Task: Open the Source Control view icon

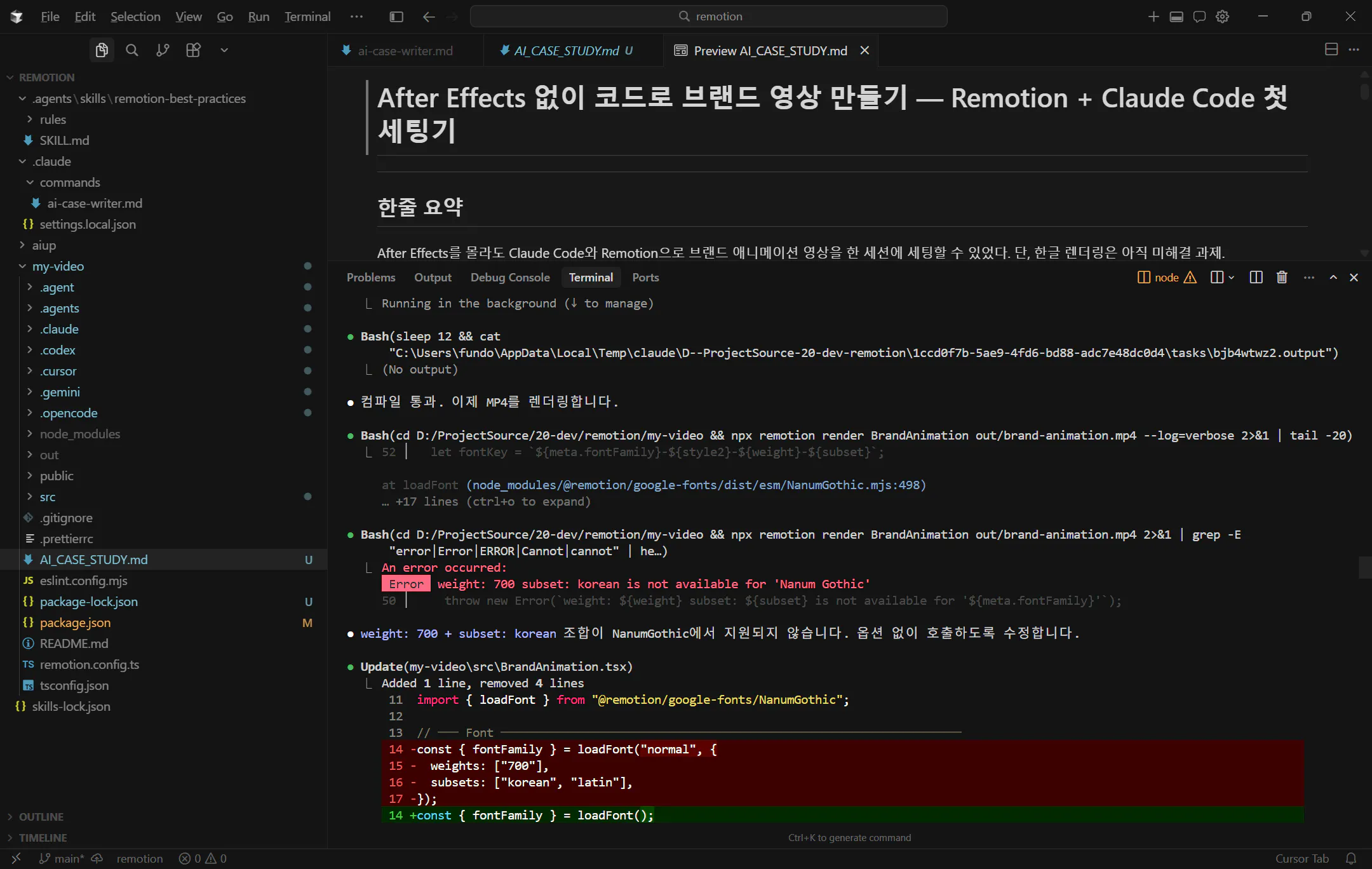Action: 163,50
